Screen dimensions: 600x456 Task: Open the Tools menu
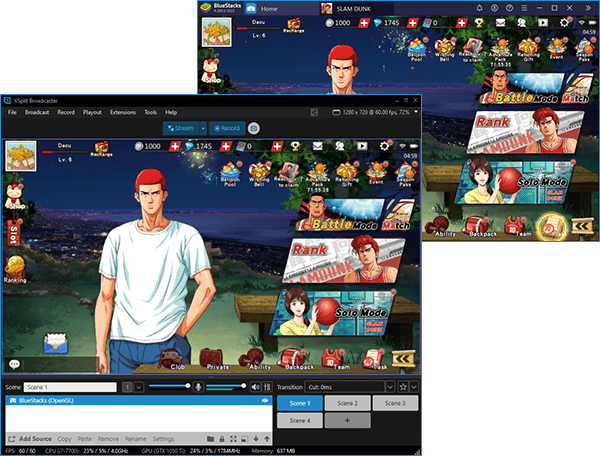point(150,112)
